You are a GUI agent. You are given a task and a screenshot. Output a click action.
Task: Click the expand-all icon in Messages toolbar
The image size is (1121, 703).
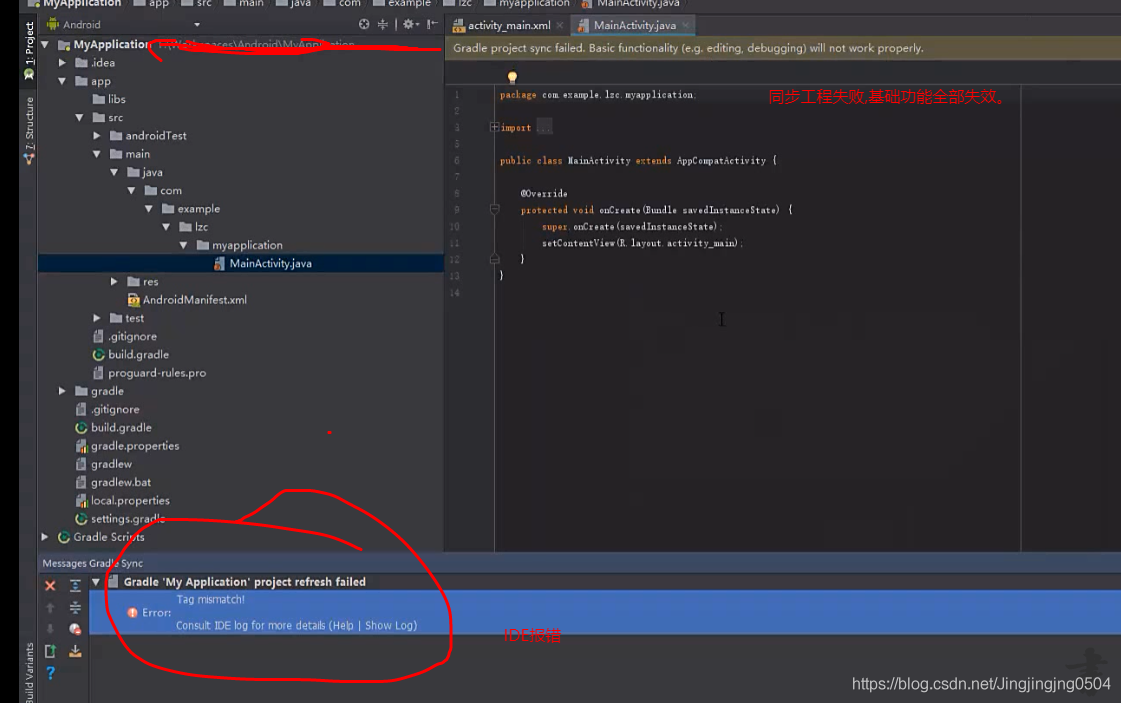75,586
